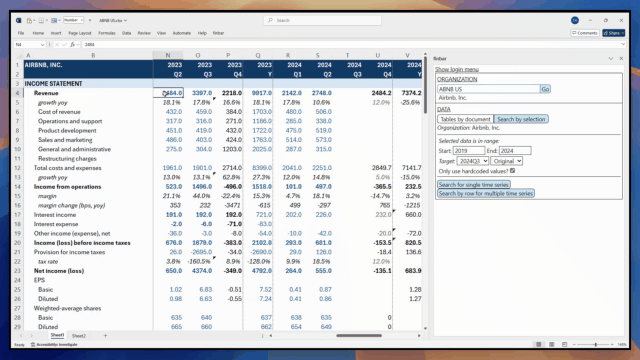640x360 pixels.
Task: Select the Tables by document toggle
Action: tap(465, 119)
